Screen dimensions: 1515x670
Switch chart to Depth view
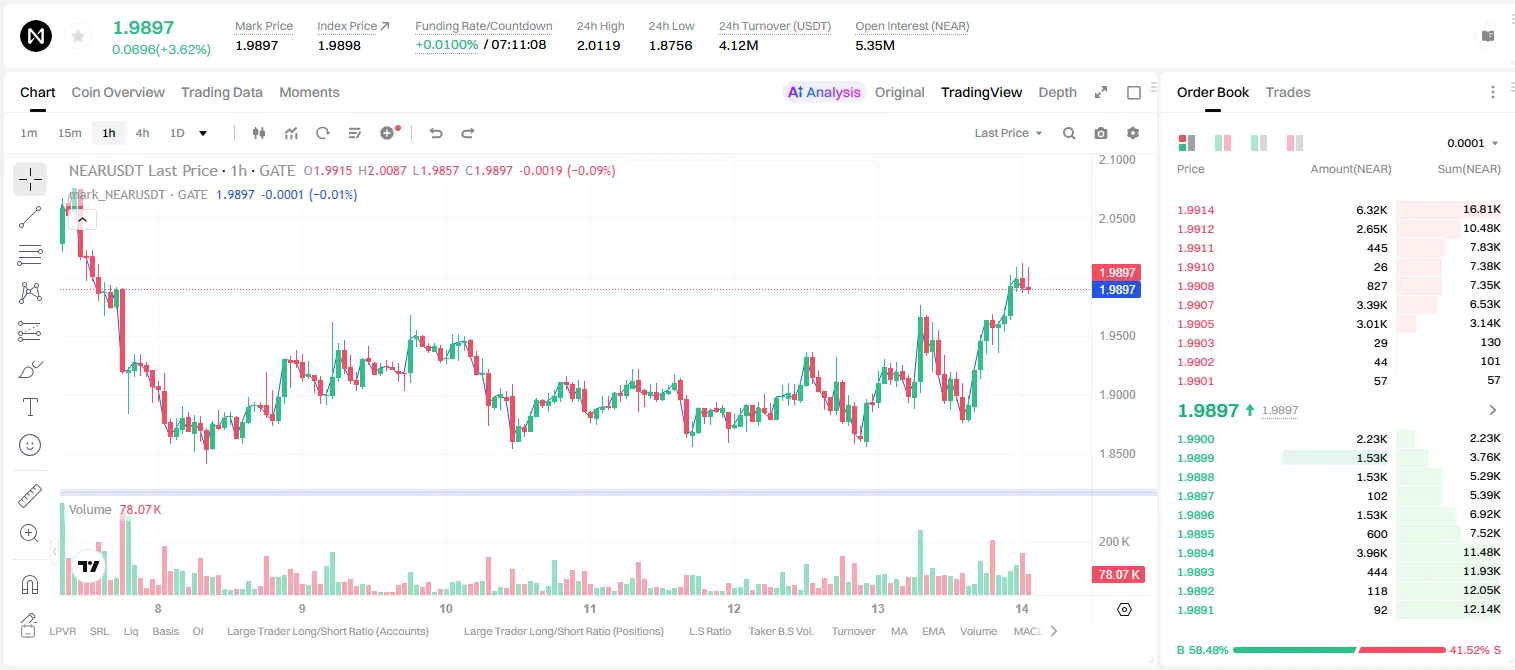click(1057, 92)
